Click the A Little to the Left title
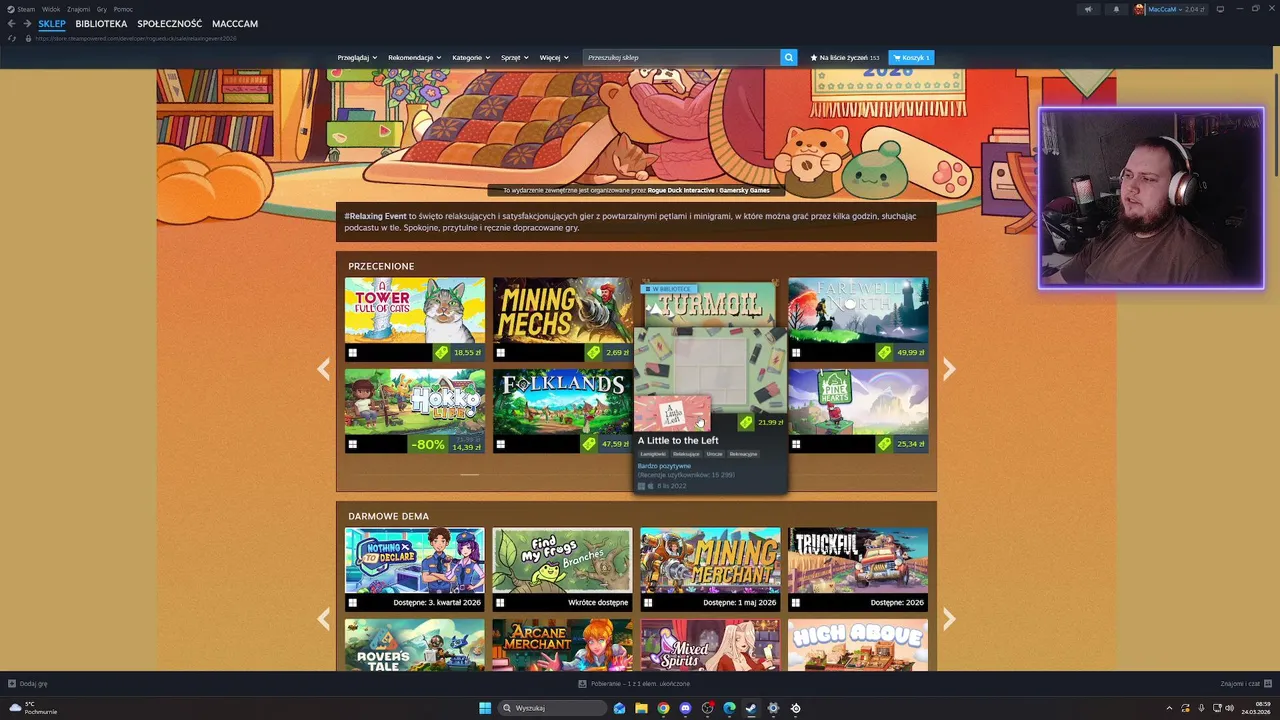 click(678, 440)
